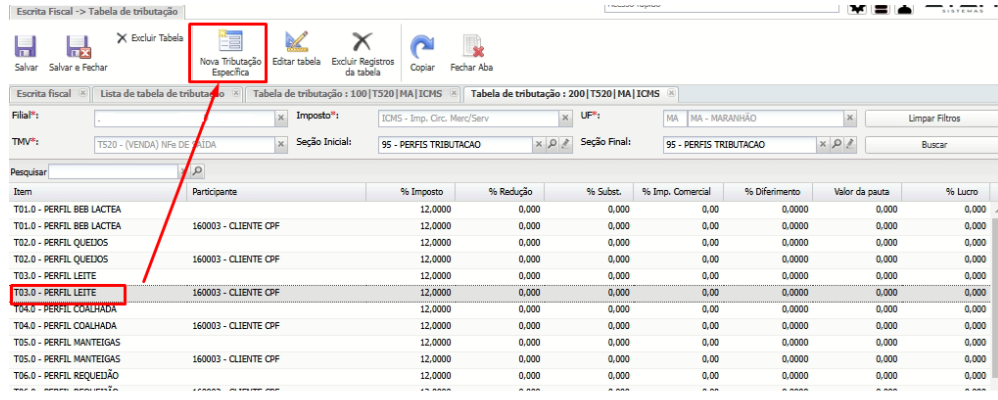998x400 pixels.
Task: Focus the Imposto ICMS field
Action: (x=468, y=118)
